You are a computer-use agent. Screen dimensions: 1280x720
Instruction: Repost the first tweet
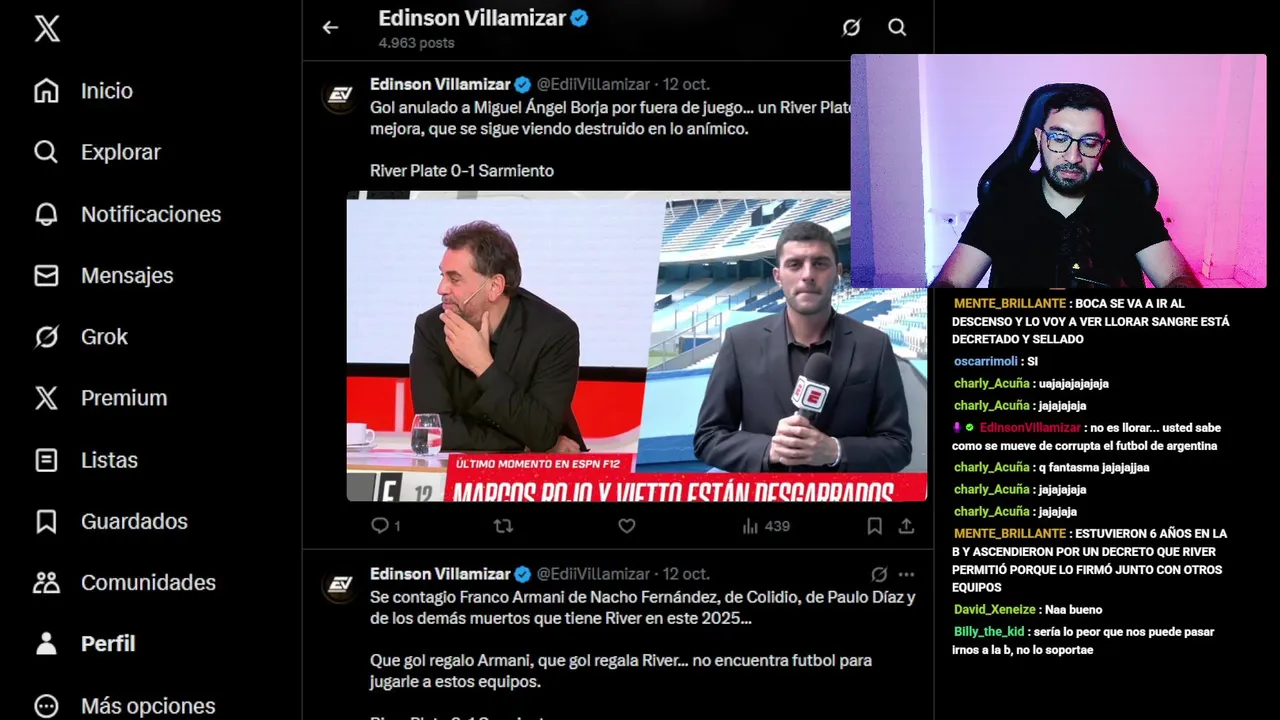[x=503, y=525]
